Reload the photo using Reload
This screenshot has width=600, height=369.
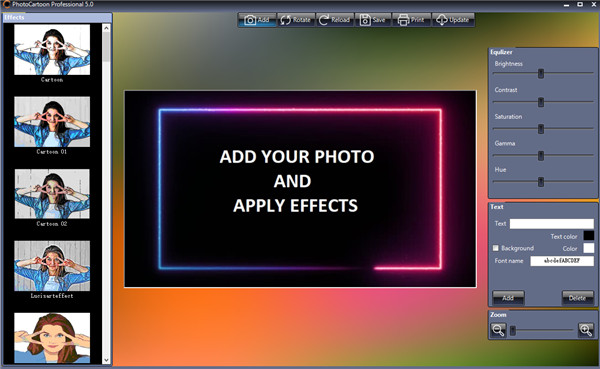(335, 20)
